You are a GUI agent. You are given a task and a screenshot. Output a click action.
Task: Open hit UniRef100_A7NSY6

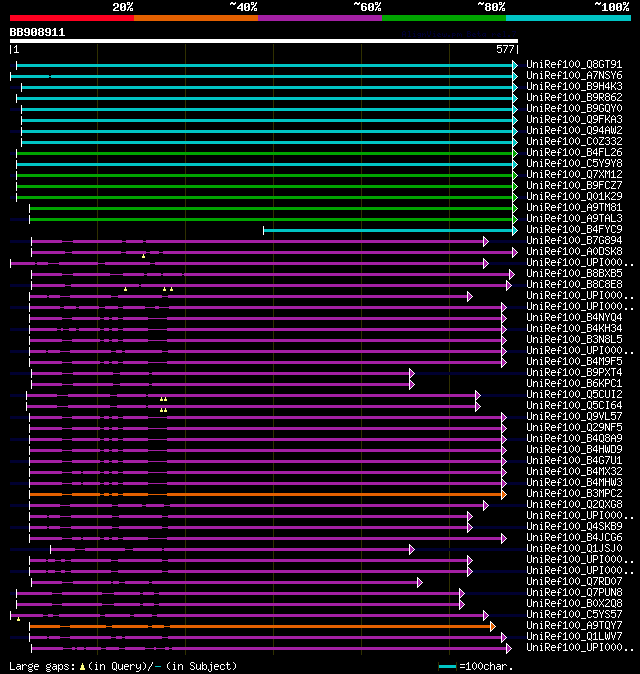574,76
